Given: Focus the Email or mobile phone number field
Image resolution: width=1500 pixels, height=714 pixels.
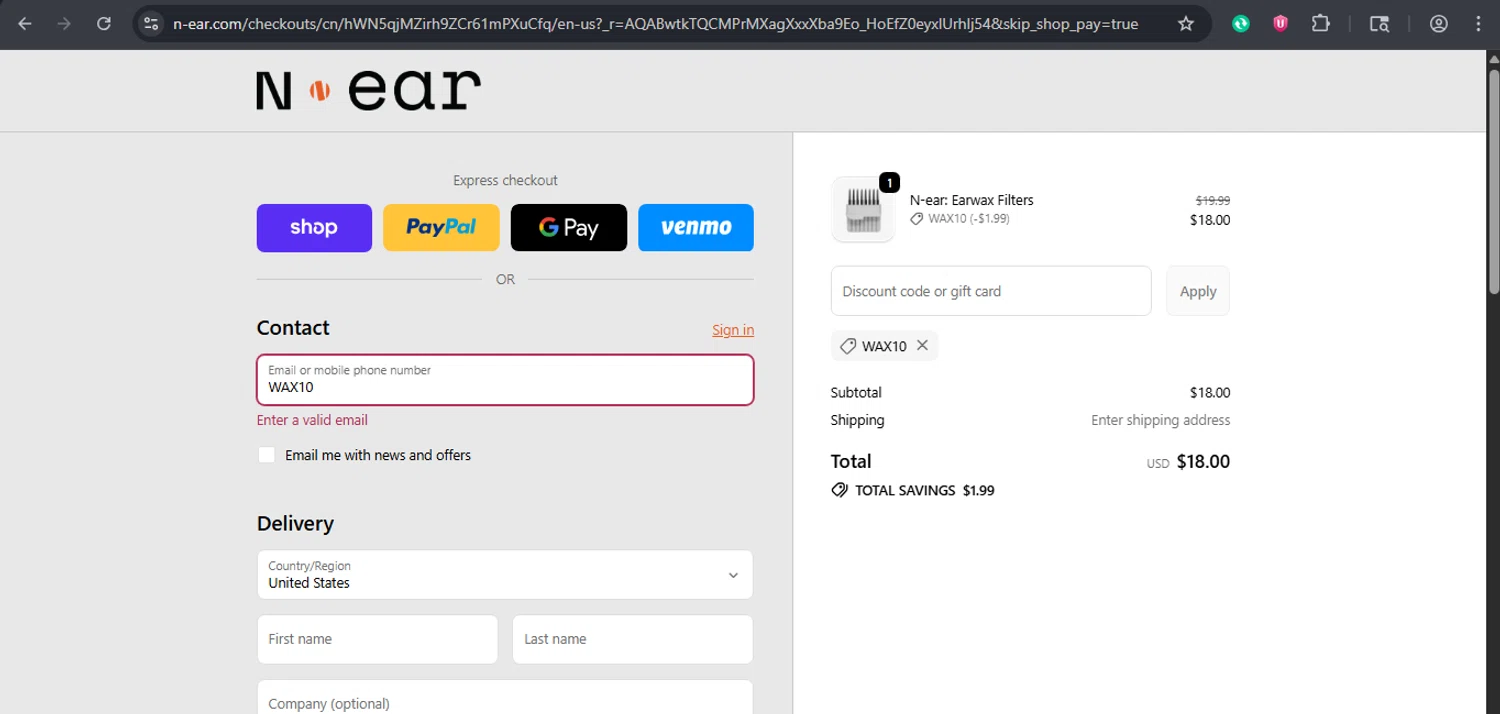Looking at the screenshot, I should tap(505, 380).
